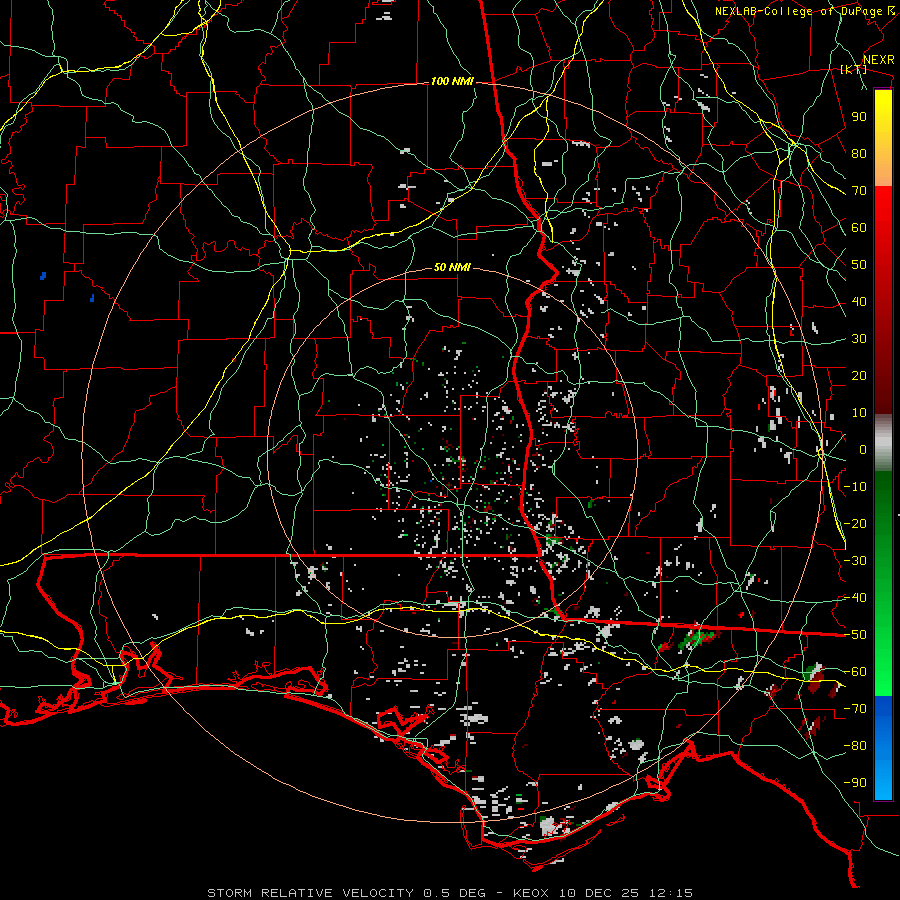Click the 50 NMI range ring label
The width and height of the screenshot is (900, 900).
(x=452, y=267)
